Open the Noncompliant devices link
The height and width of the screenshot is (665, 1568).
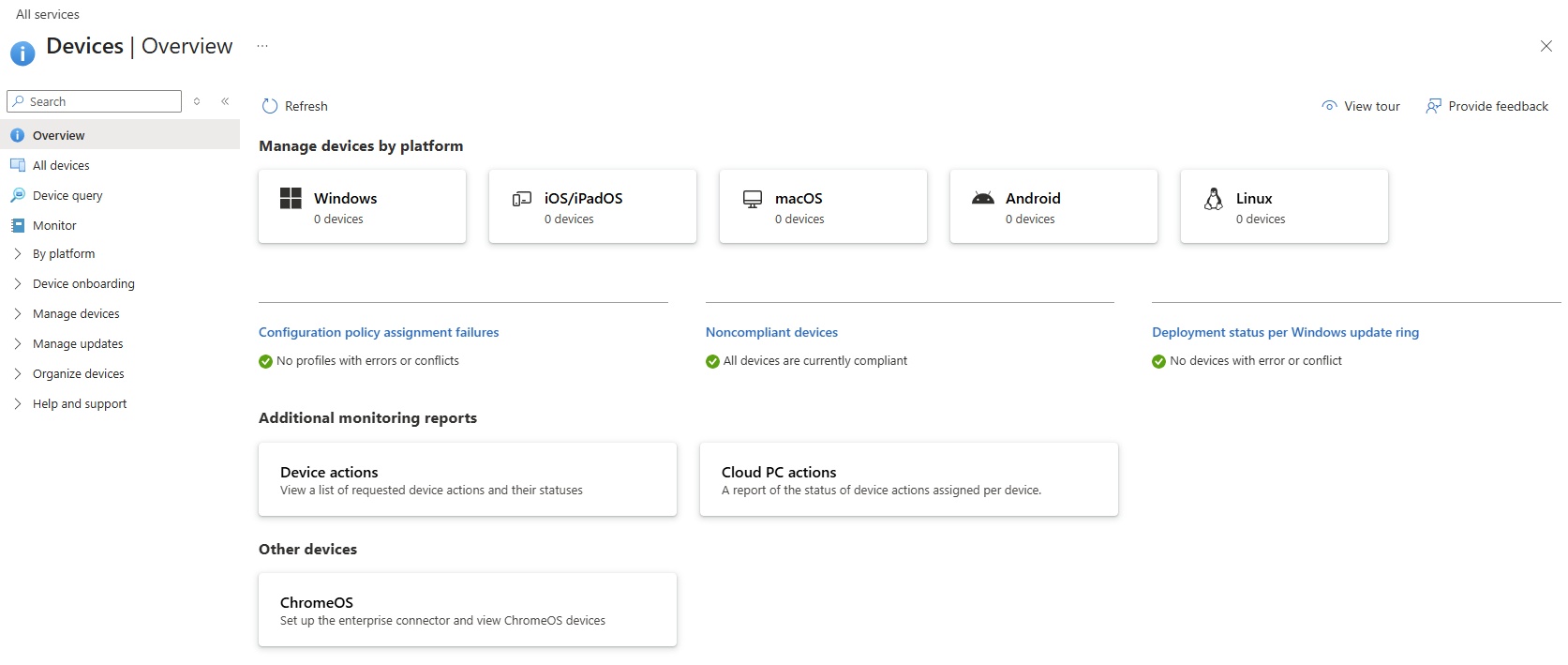[x=771, y=332]
